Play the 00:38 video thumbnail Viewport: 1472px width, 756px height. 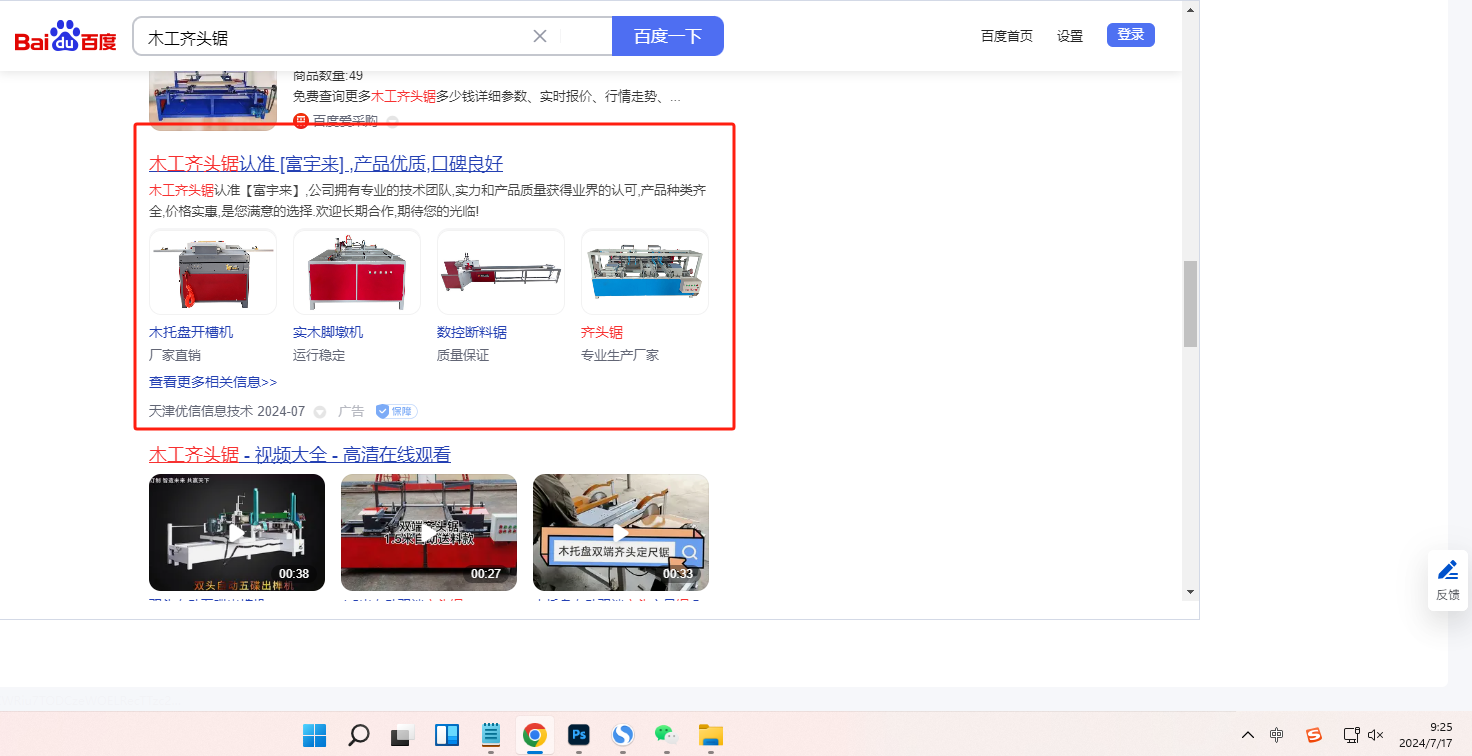(x=237, y=532)
